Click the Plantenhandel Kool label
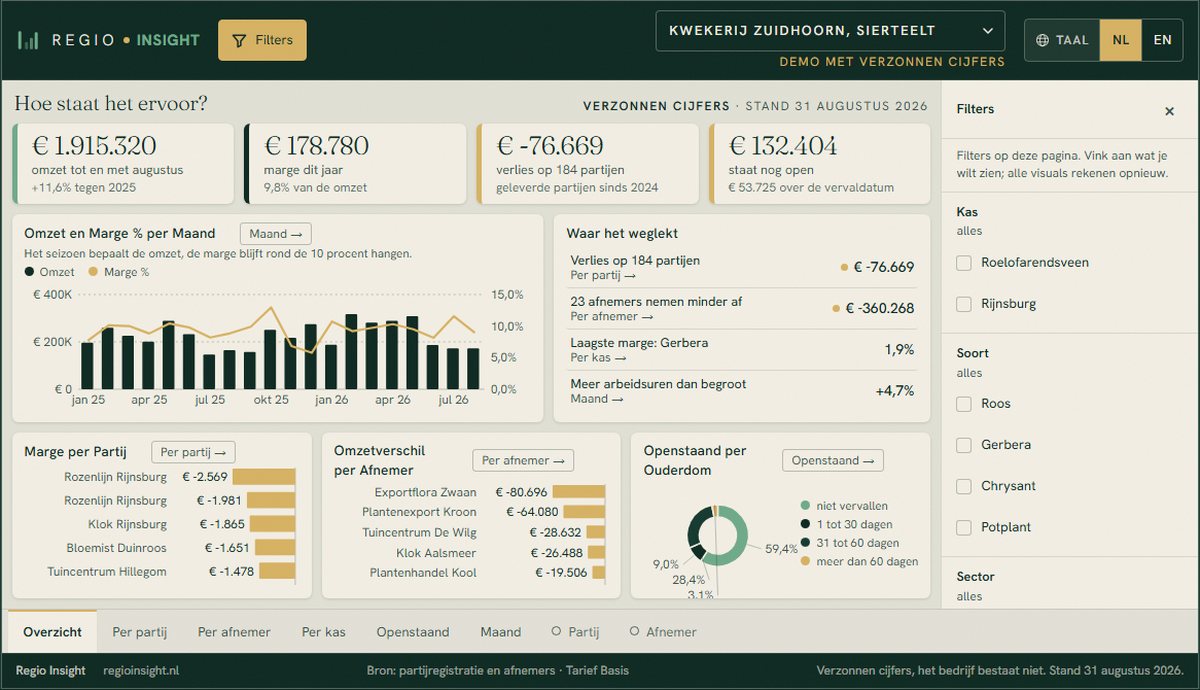This screenshot has height=690, width=1200. (x=423, y=573)
